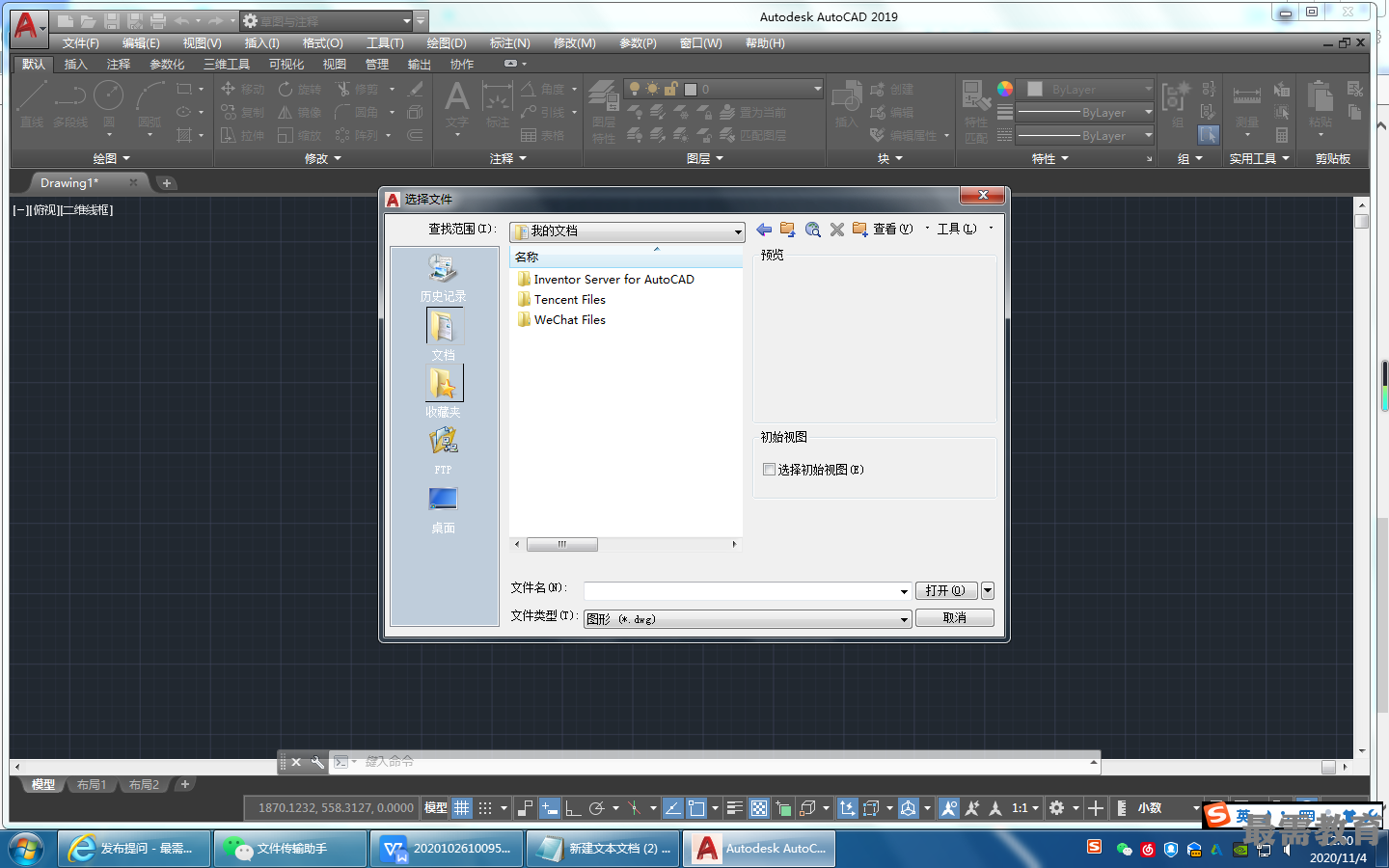Toggle transparency display in status bar
This screenshot has height=868, width=1389.
pyautogui.click(x=759, y=808)
